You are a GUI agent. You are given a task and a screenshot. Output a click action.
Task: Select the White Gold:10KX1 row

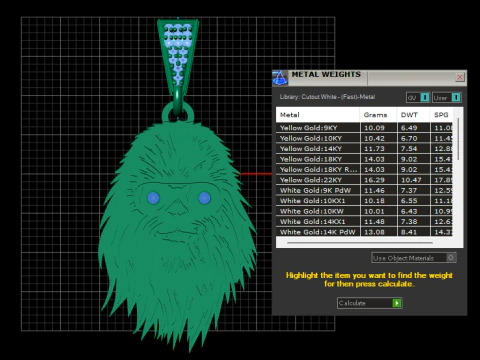tap(364, 201)
